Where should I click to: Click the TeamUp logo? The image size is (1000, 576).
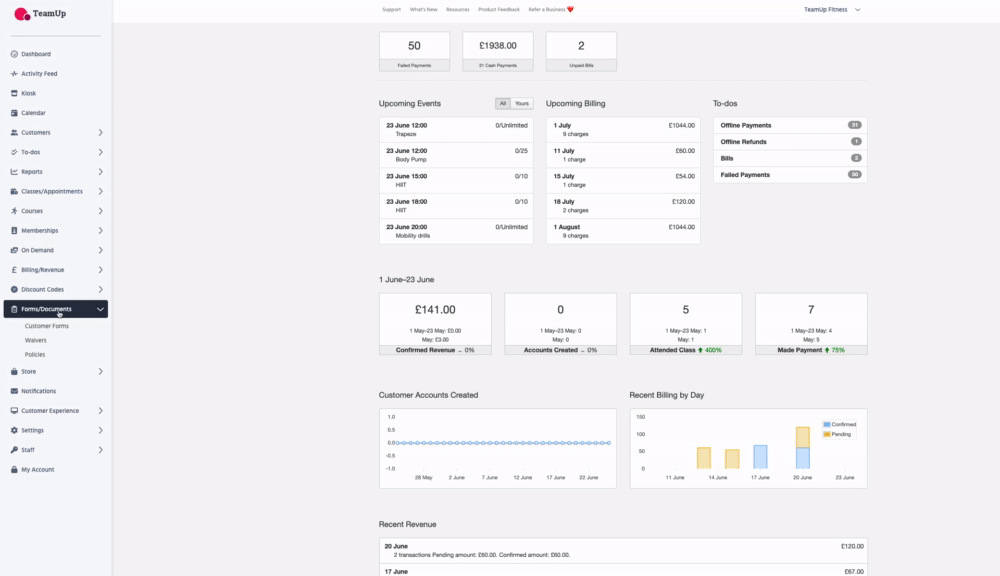(x=40, y=14)
